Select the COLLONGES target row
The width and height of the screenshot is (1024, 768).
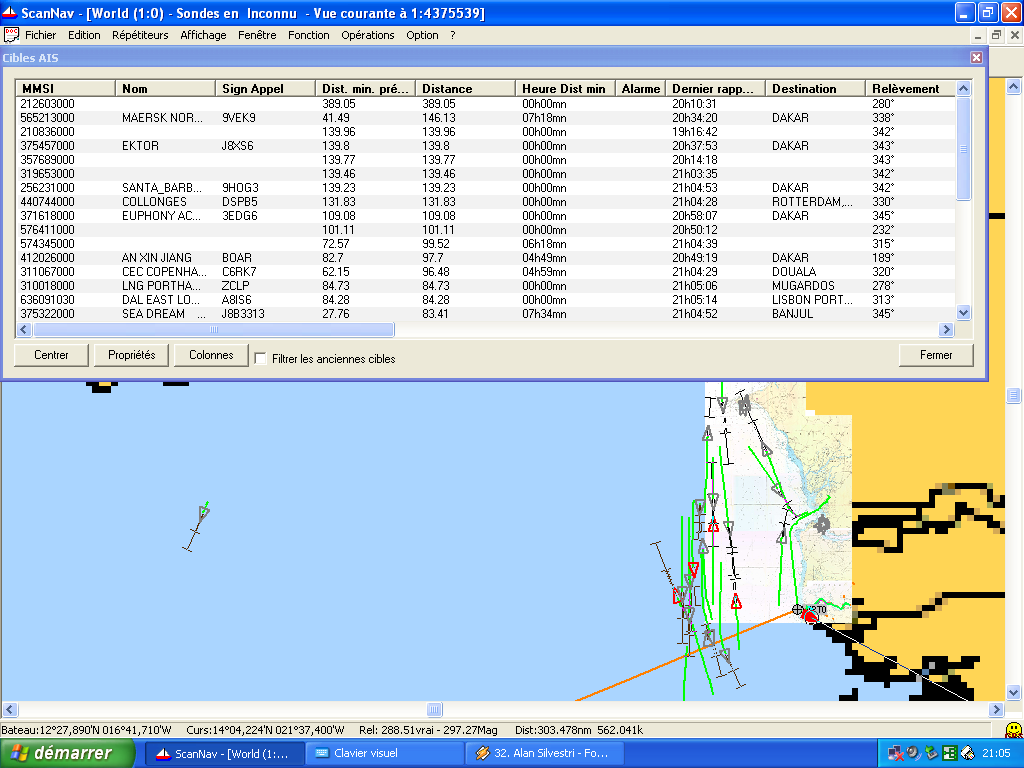[x=485, y=202]
